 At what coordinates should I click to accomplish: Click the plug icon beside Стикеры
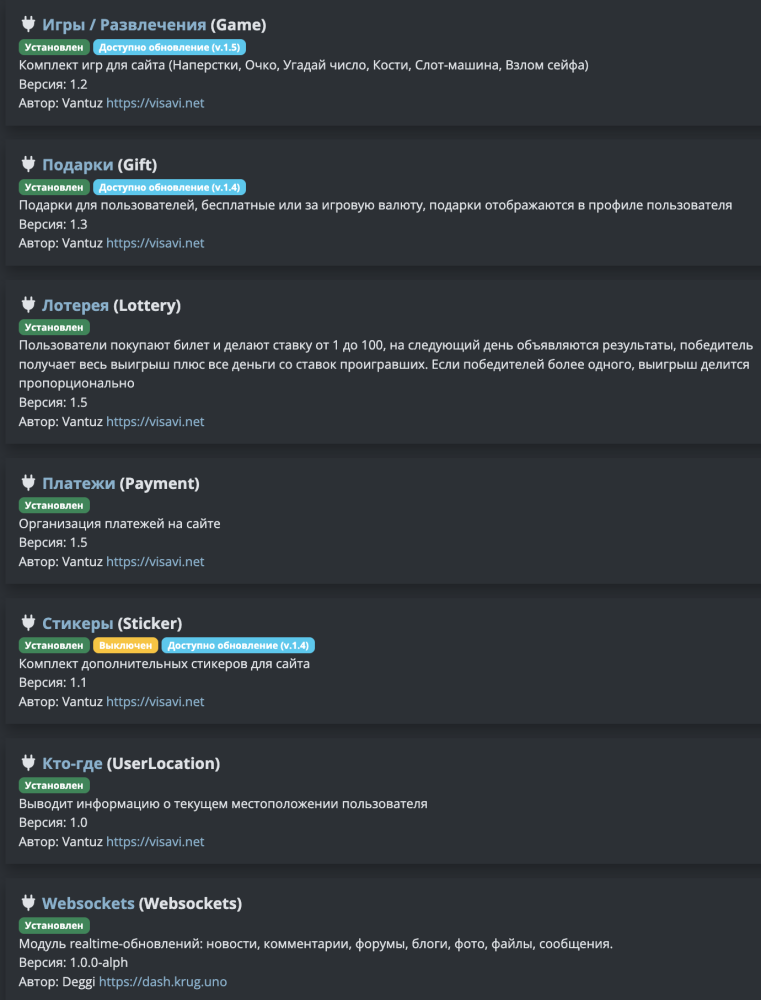[x=28, y=623]
